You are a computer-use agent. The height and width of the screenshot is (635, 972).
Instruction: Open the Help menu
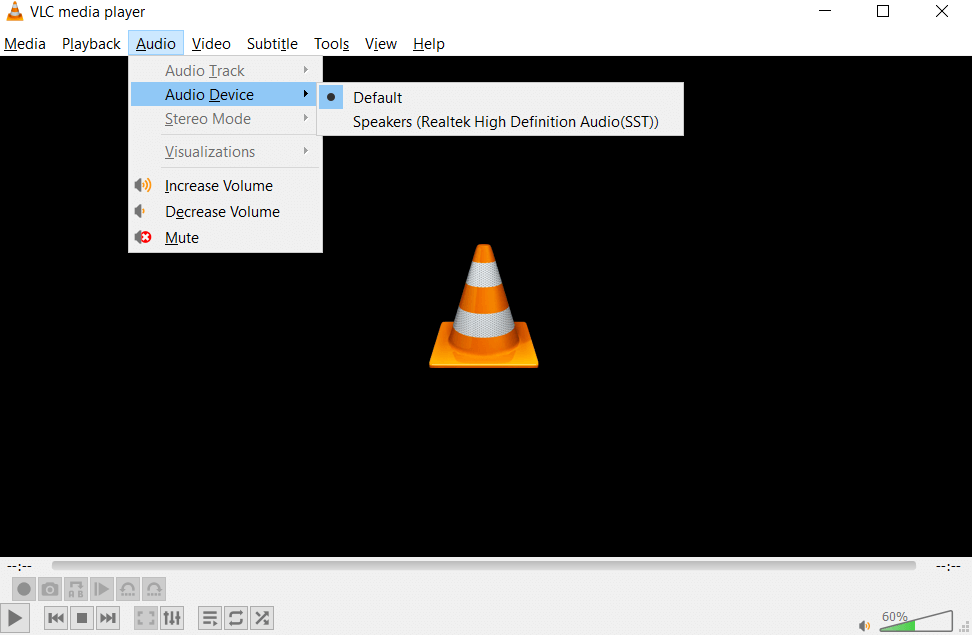tap(428, 44)
